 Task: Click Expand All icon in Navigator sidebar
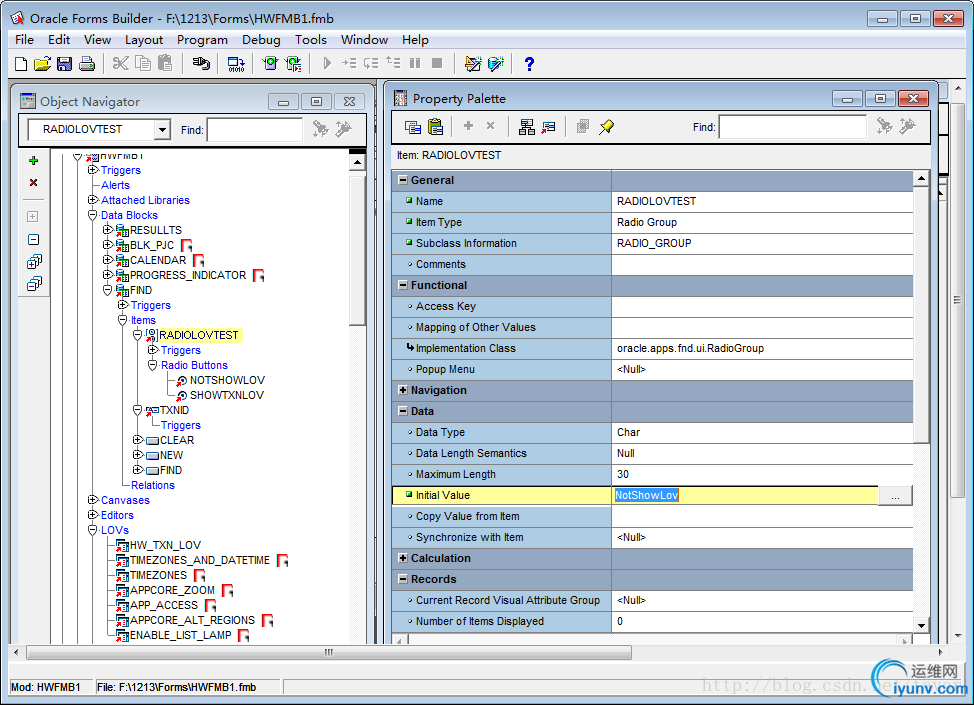(x=34, y=262)
